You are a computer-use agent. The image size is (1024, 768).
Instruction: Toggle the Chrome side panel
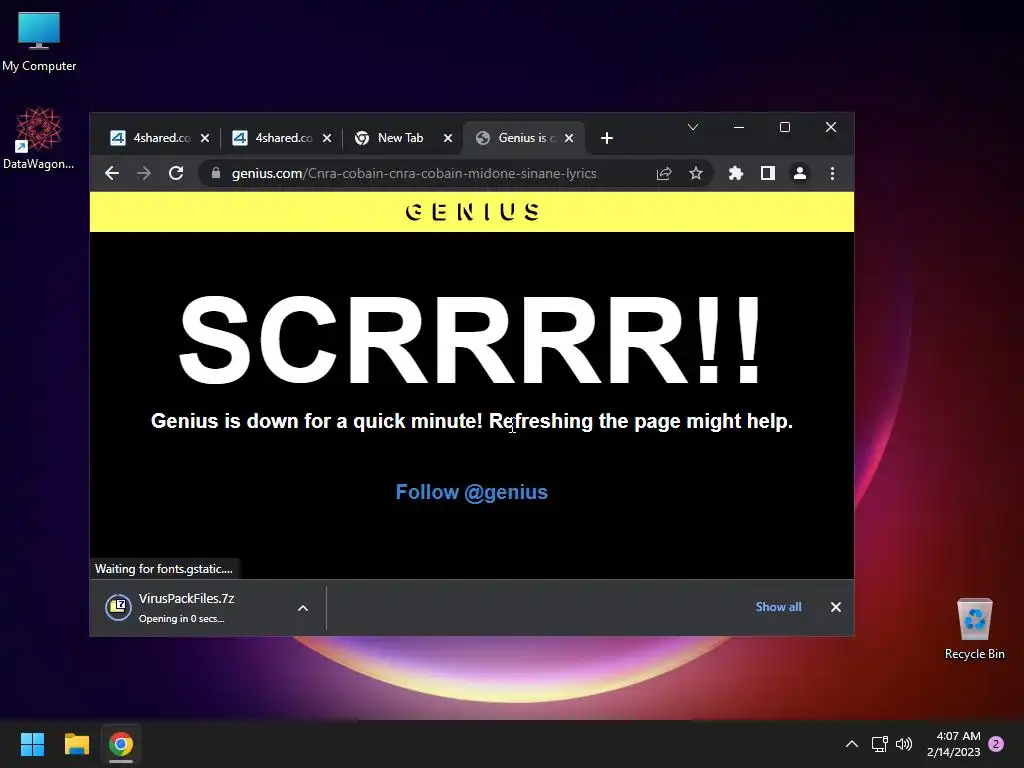(x=767, y=173)
